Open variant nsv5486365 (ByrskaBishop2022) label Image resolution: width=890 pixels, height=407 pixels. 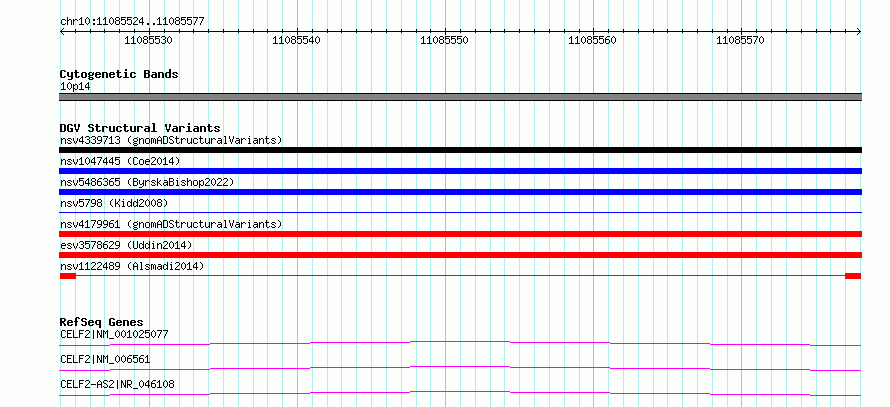[x=147, y=182]
